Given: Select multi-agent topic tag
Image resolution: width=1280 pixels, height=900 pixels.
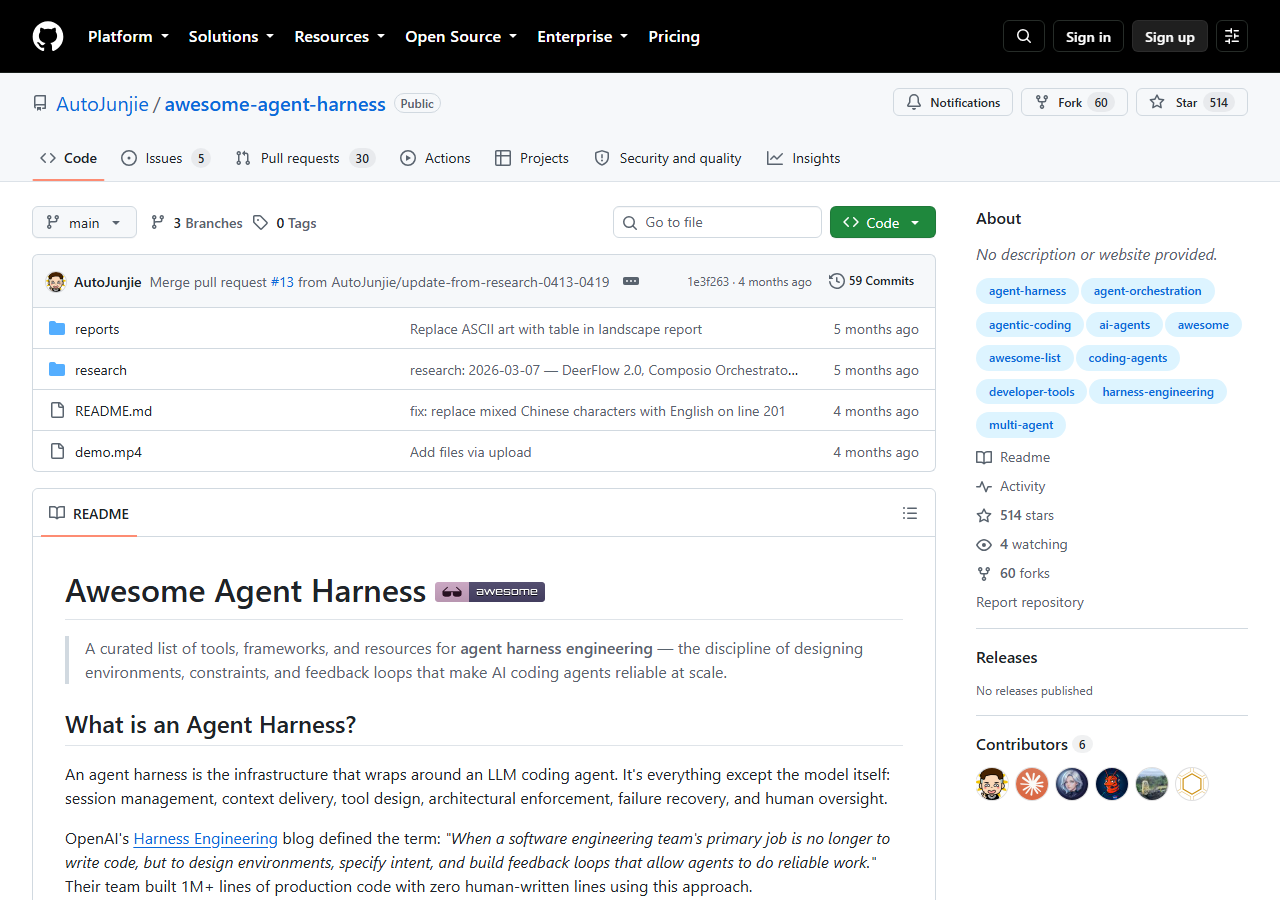Looking at the screenshot, I should click(x=1021, y=425).
